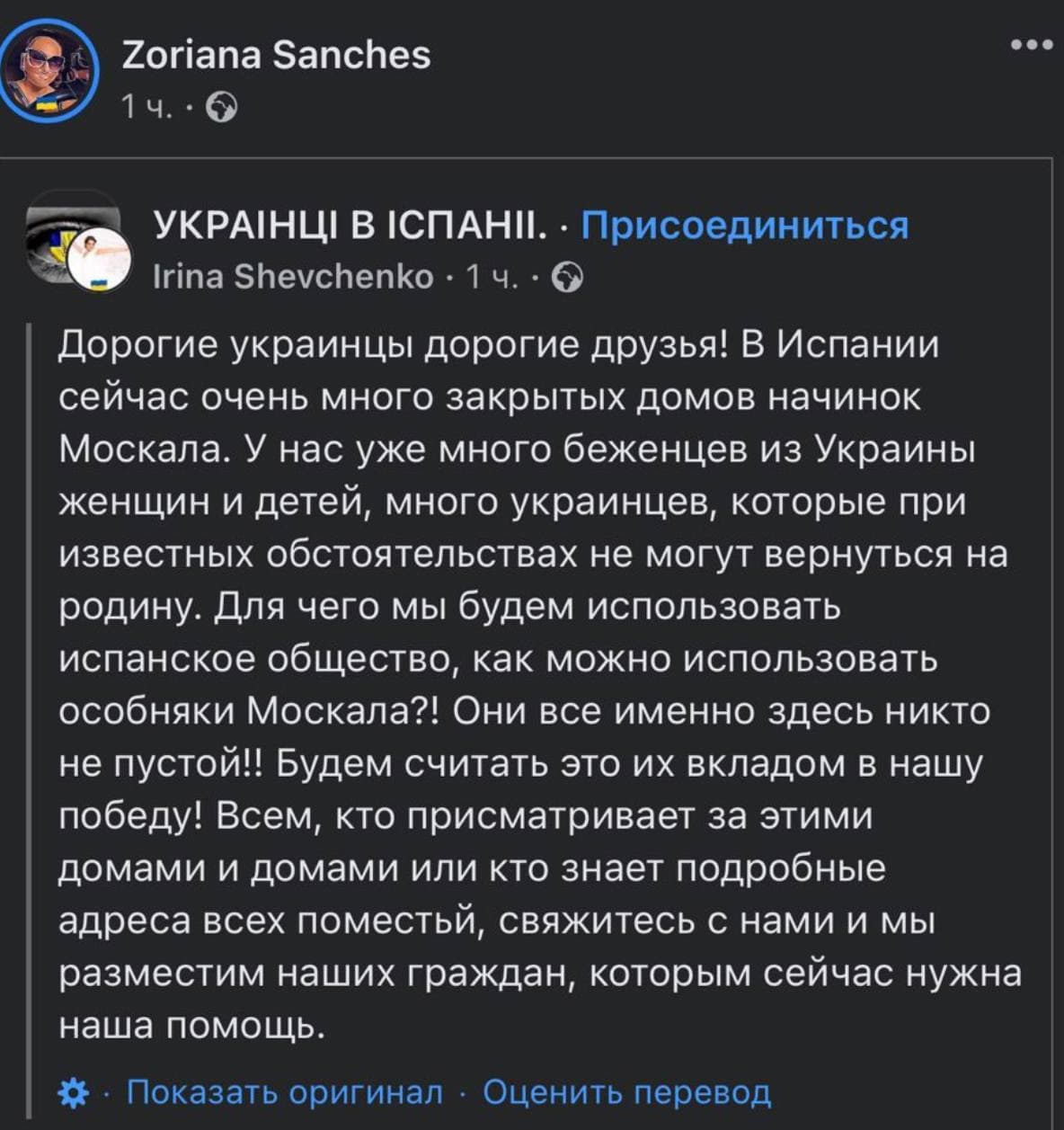Click the globe privacy icon under Zoriana Sanches

tap(222, 108)
